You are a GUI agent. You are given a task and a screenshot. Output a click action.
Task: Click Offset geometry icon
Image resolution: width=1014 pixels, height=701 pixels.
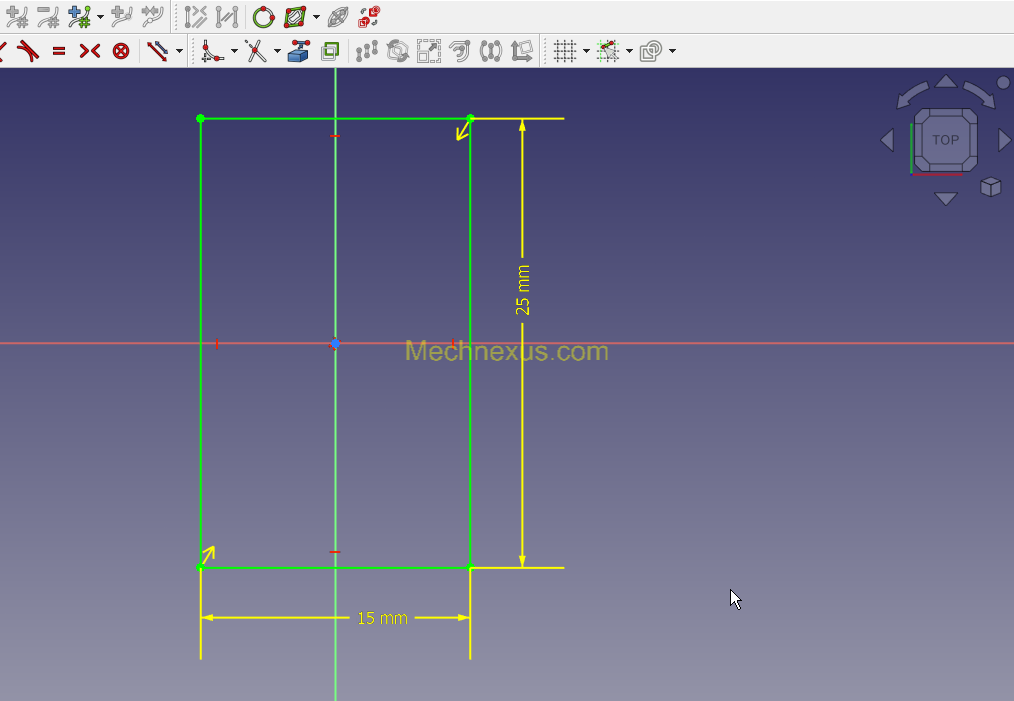[x=460, y=50]
